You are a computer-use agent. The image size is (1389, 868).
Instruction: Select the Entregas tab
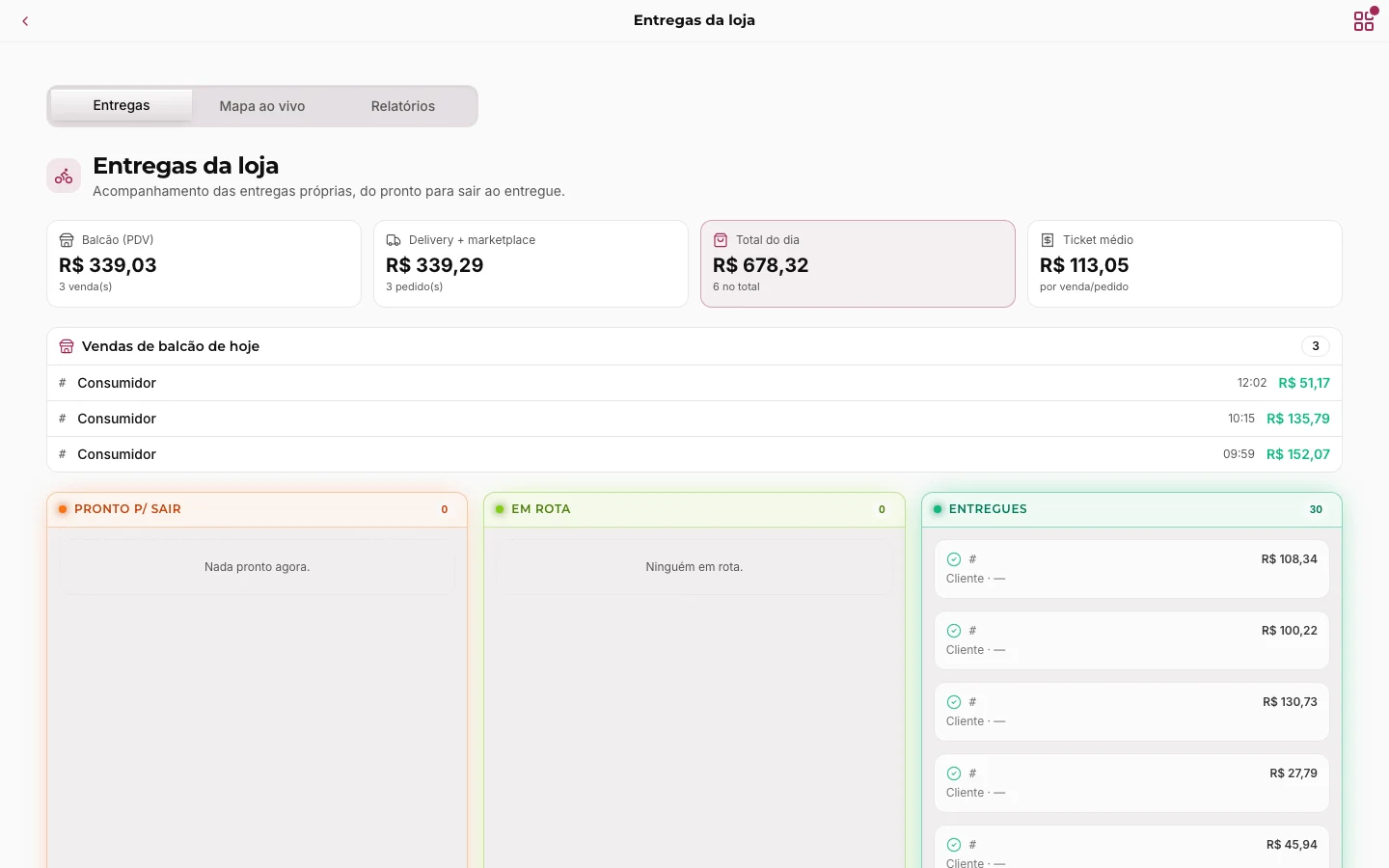(122, 106)
